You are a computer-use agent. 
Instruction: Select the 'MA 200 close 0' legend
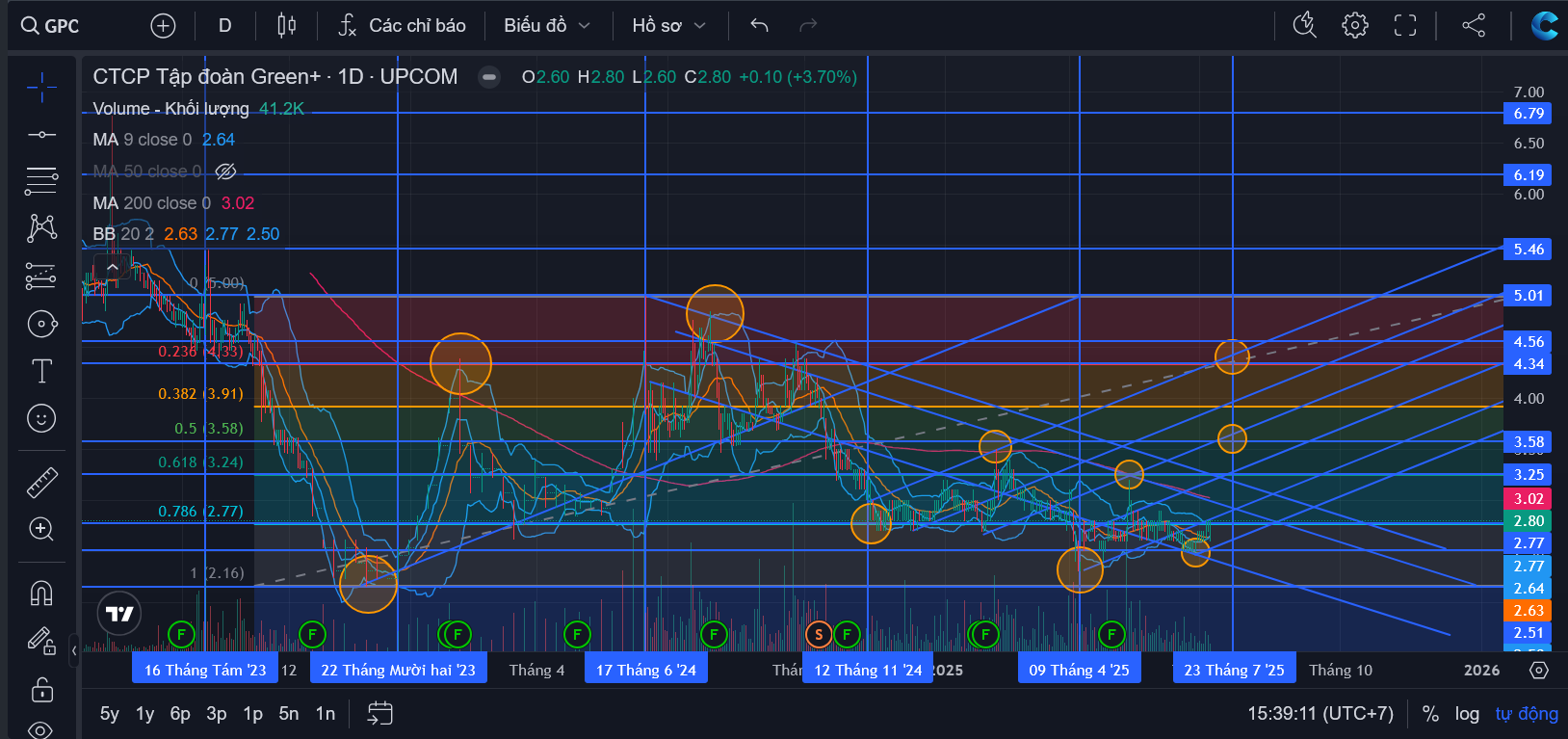coord(151,203)
